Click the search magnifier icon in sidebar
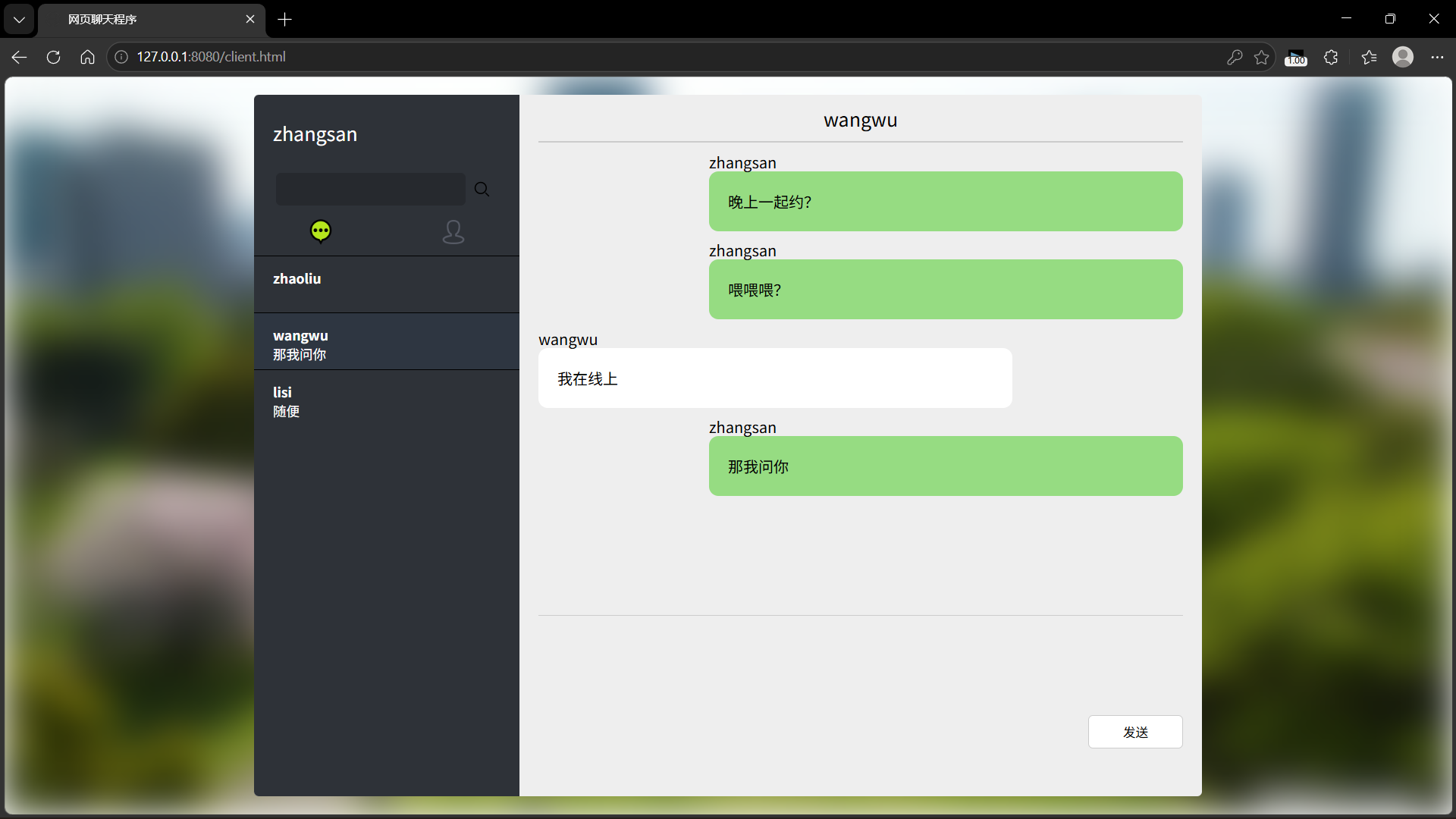 (x=482, y=189)
